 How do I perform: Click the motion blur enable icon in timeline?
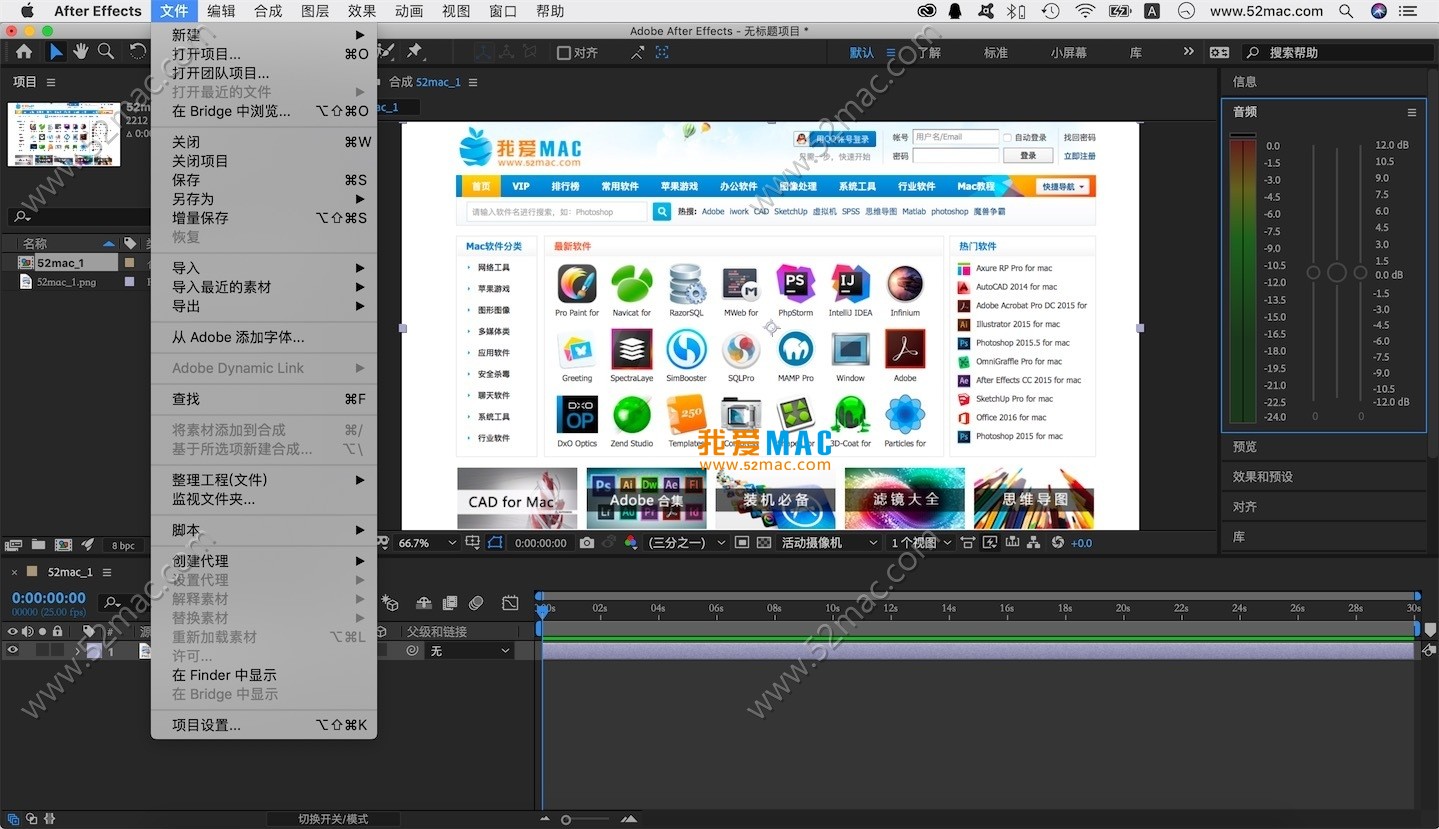[x=476, y=603]
